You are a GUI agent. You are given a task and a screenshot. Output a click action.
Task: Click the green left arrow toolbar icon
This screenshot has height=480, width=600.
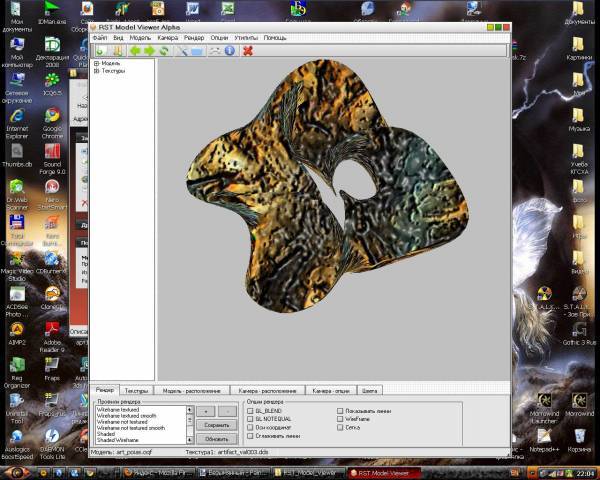point(134,50)
